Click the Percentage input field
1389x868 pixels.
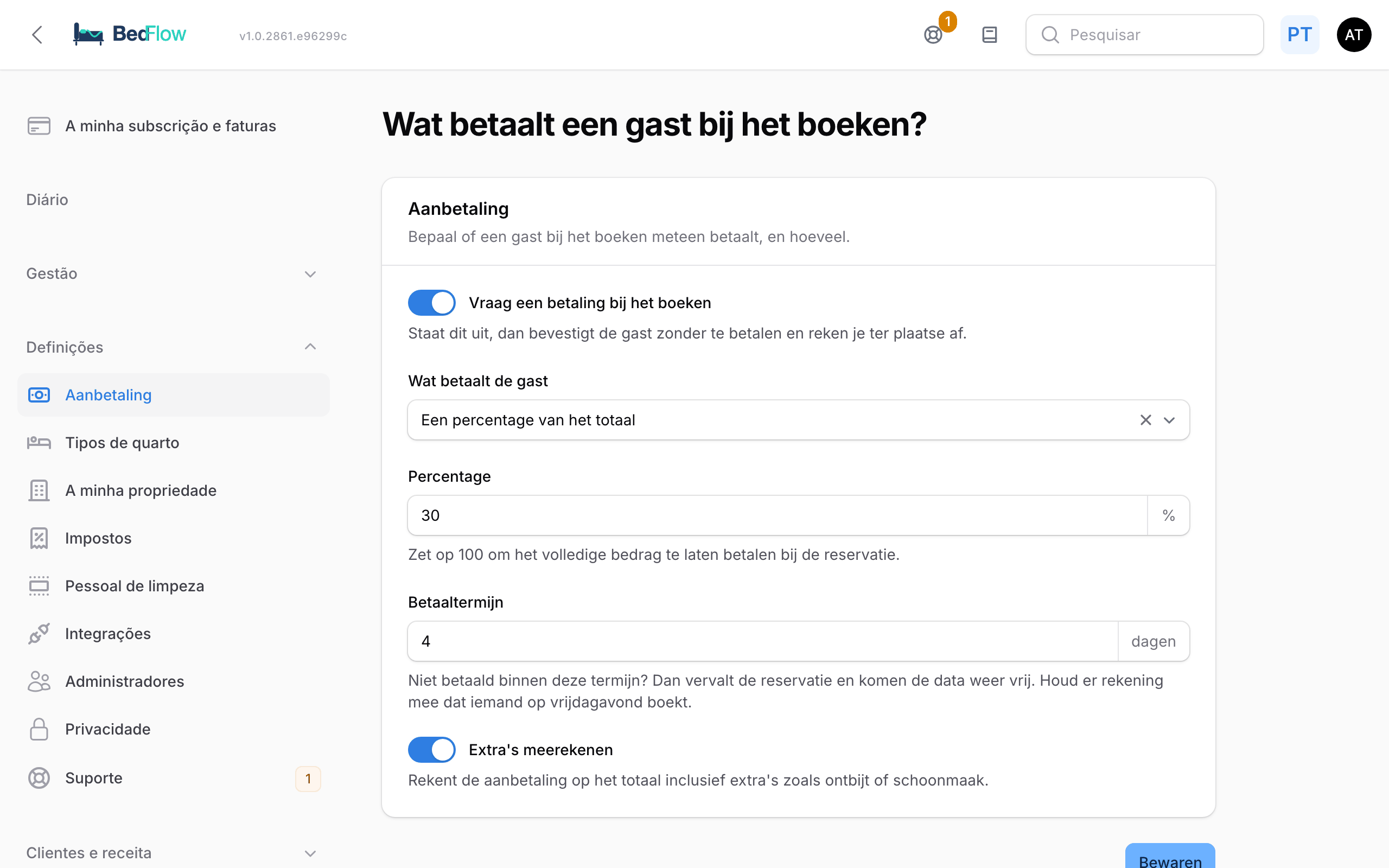(777, 515)
